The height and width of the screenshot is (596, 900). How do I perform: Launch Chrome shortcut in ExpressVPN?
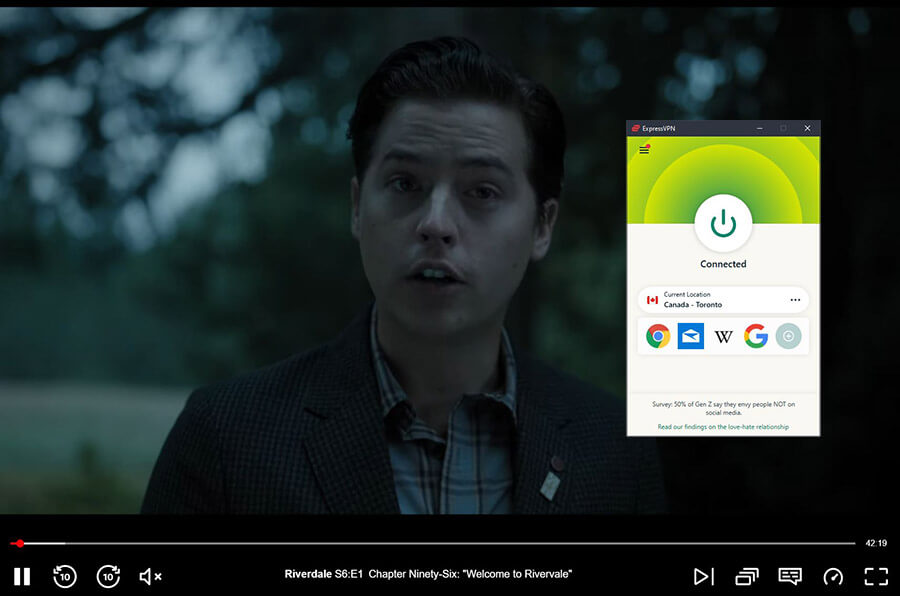click(x=658, y=336)
